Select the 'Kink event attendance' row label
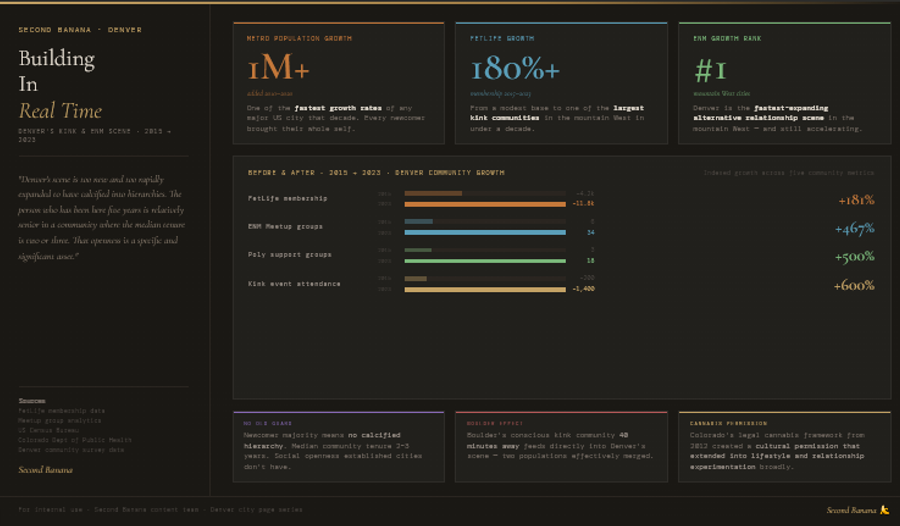 tap(294, 284)
